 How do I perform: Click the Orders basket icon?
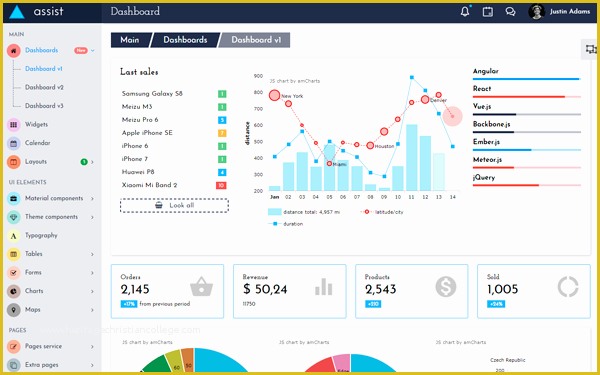(x=201, y=287)
